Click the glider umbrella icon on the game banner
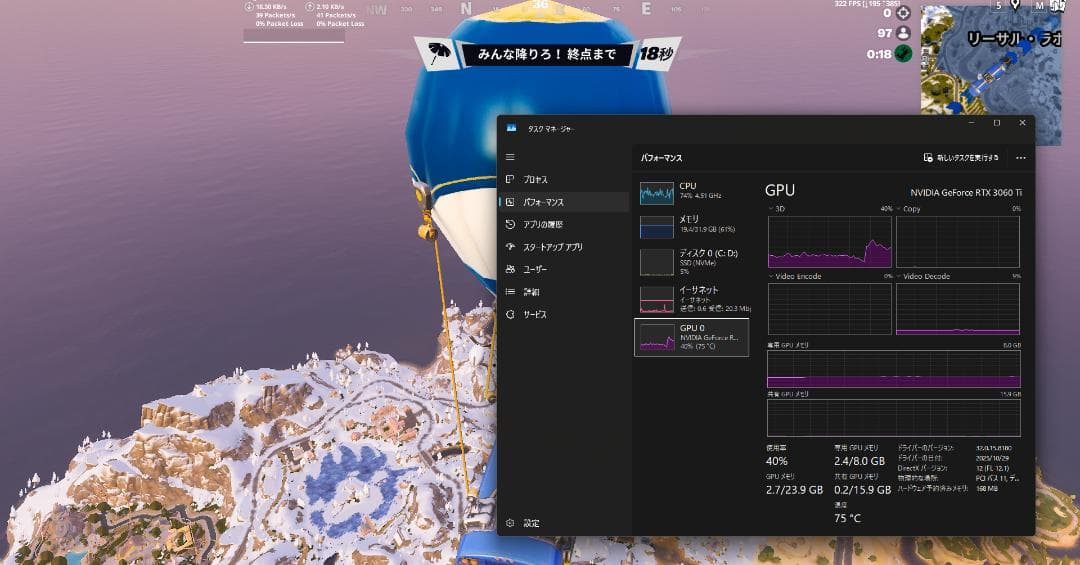Viewport: 1080px width, 565px height. pyautogui.click(x=438, y=52)
